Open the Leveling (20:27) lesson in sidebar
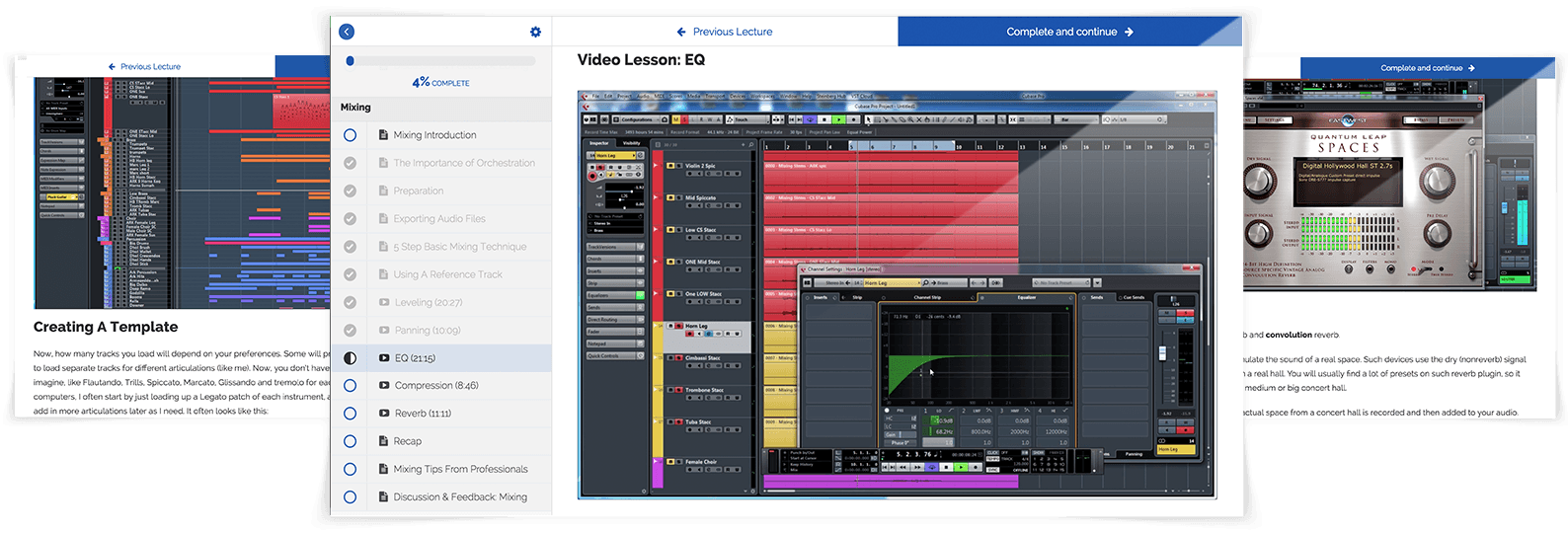Viewport: 1568px width, 534px height. pyautogui.click(x=428, y=302)
